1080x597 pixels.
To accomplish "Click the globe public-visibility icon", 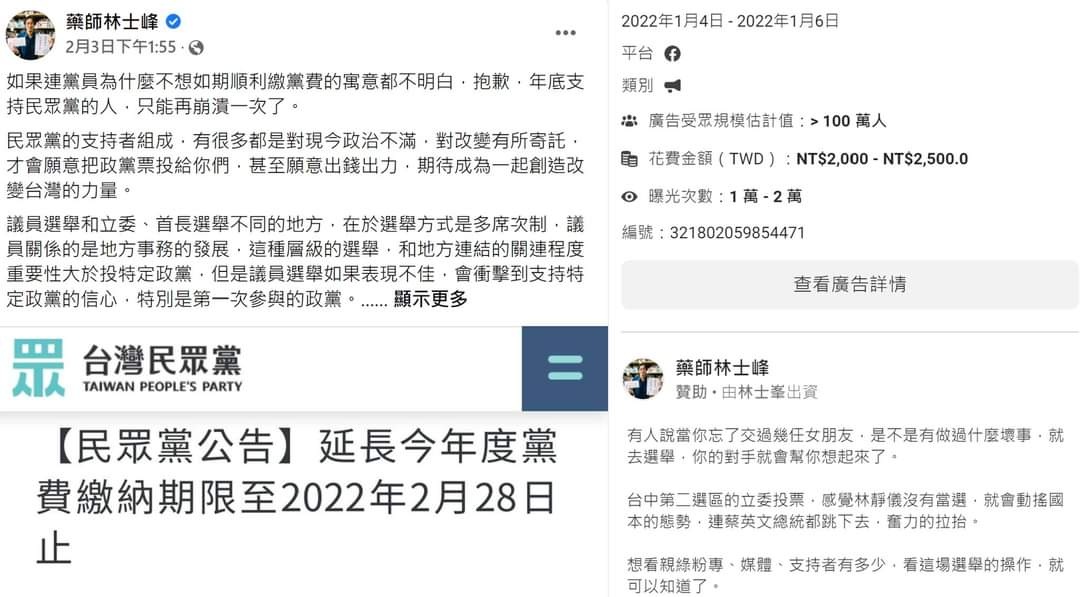I will point(196,48).
